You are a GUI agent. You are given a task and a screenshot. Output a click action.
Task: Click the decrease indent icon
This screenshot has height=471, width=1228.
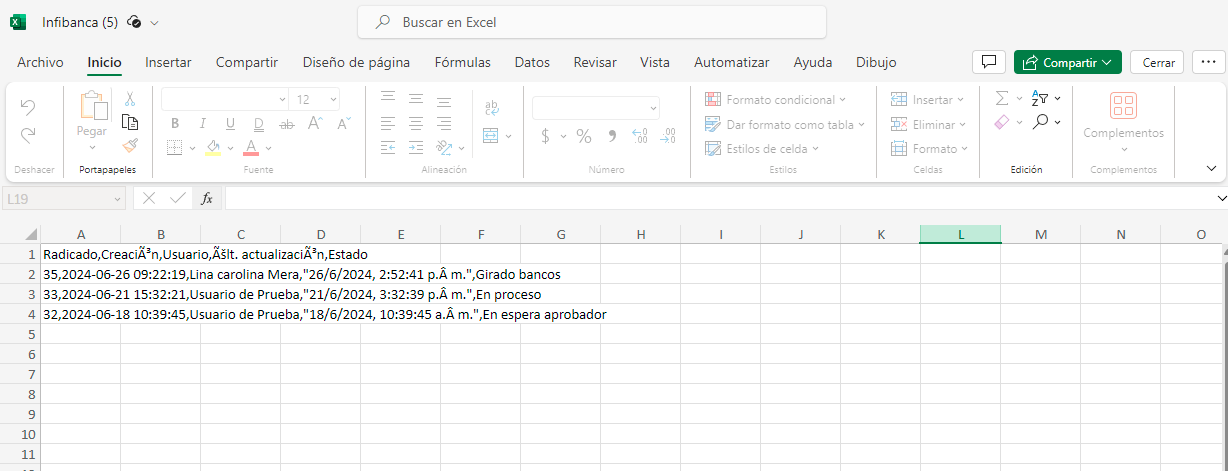coord(388,148)
